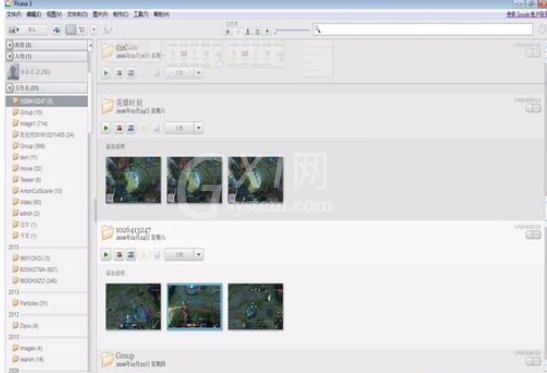Viewport: 547px width, 373px height.
Task: Click 上传 button for 英雄时刻 folder
Action: (x=179, y=128)
